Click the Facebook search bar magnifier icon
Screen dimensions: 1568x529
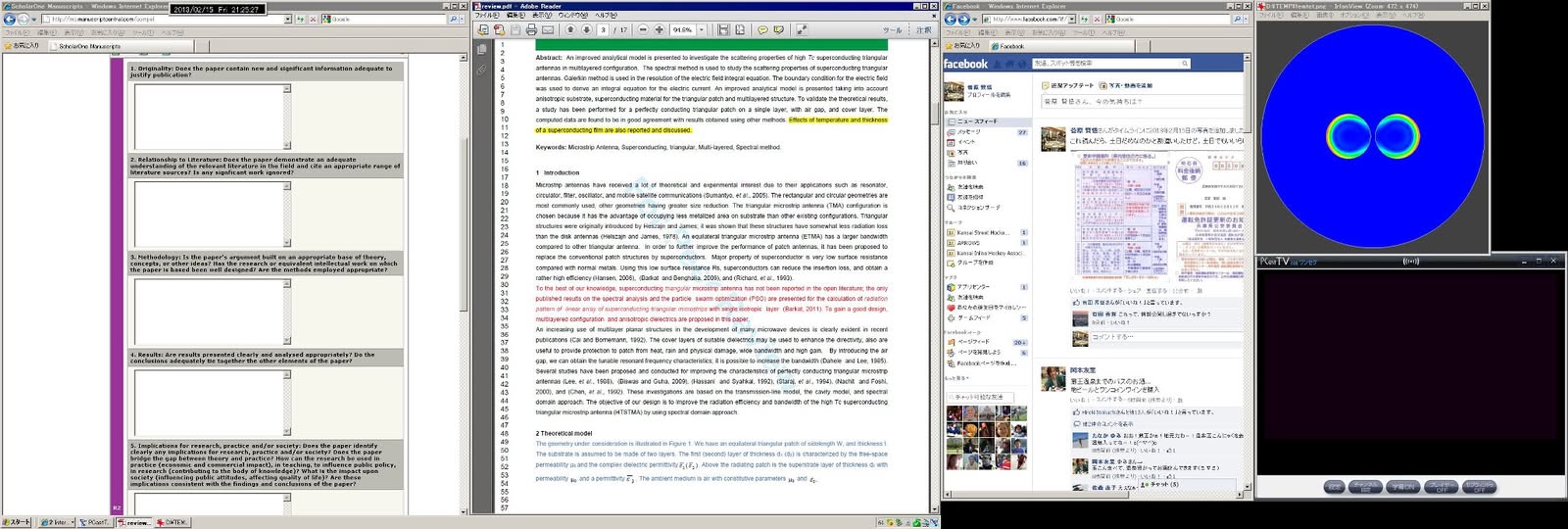click(x=1185, y=64)
